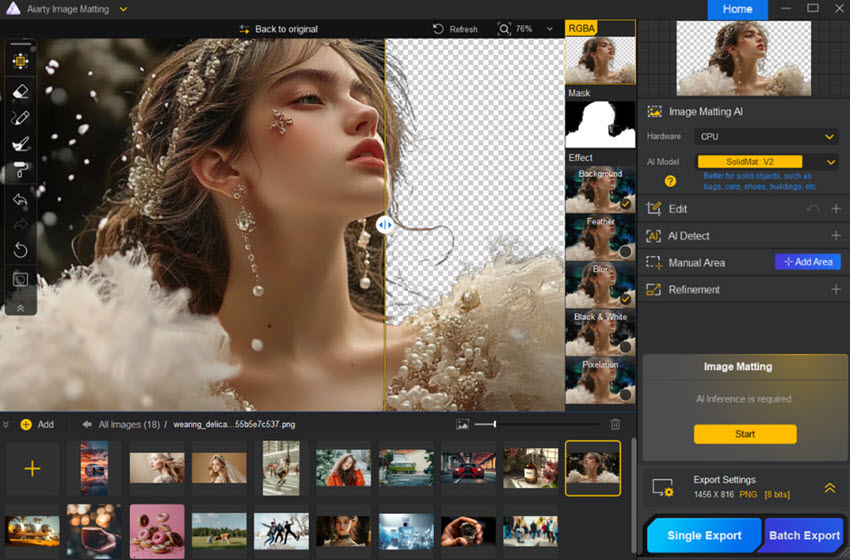Click the thumbnail size image icon
The height and width of the screenshot is (560, 850).
462,424
